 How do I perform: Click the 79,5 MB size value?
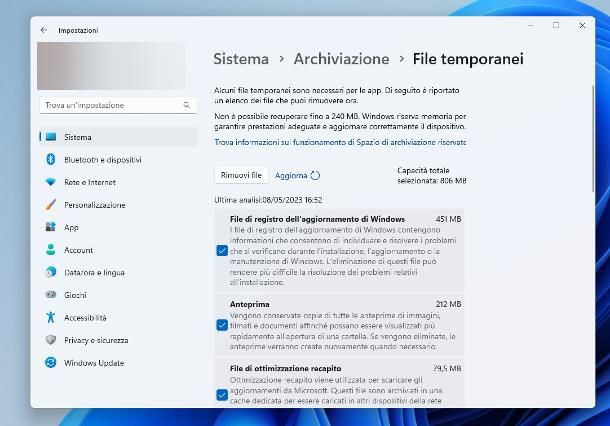(447, 368)
